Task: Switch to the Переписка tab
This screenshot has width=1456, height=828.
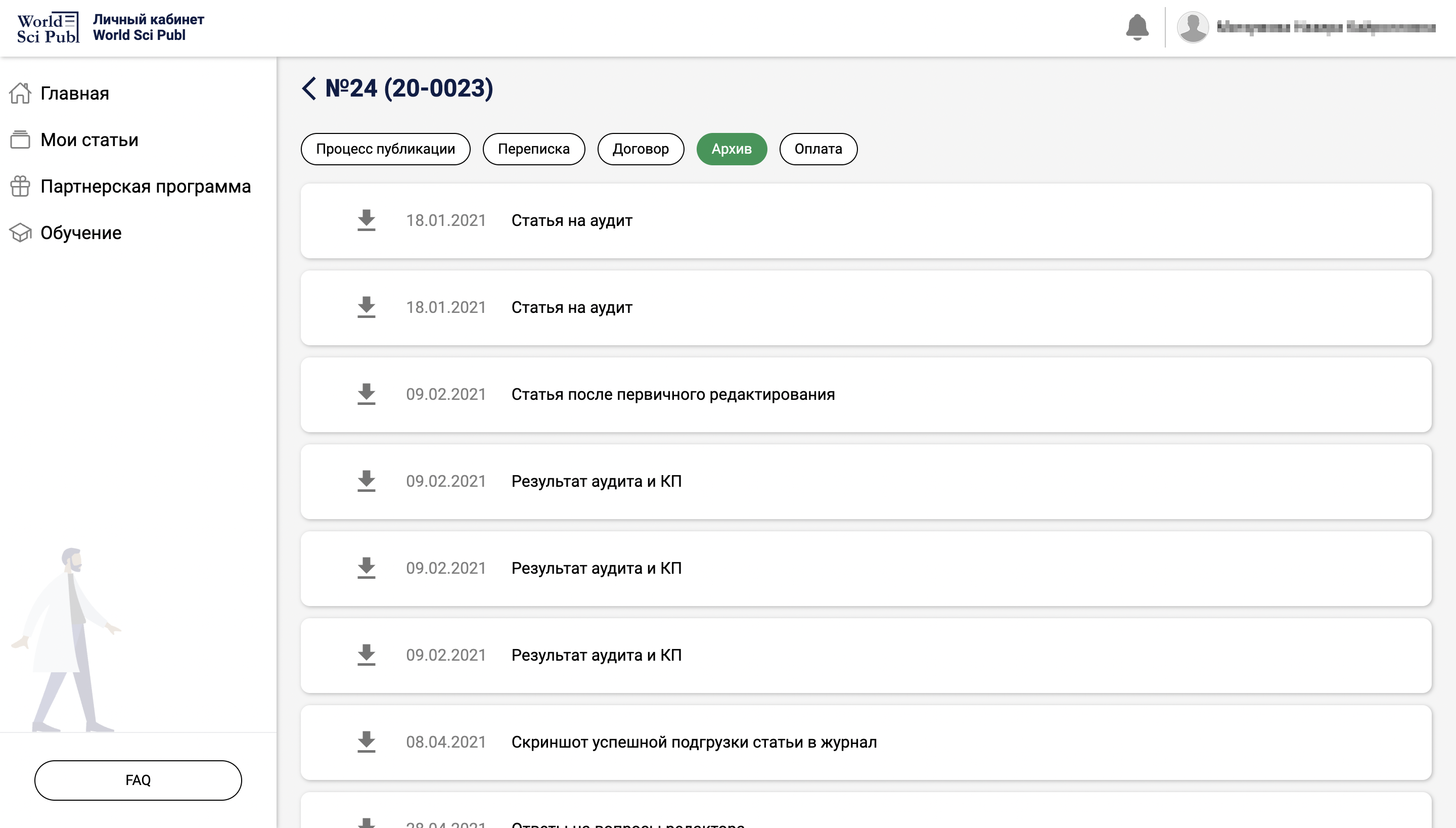Action: coord(533,149)
